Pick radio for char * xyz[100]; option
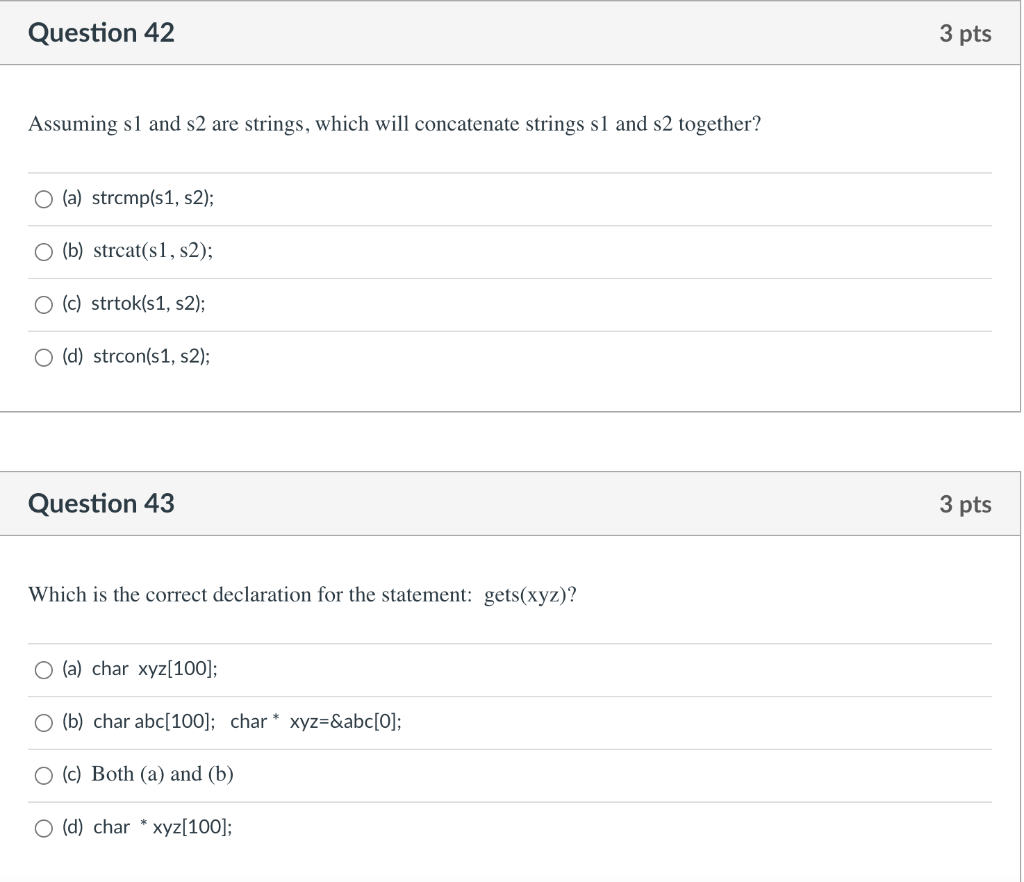 (x=44, y=828)
